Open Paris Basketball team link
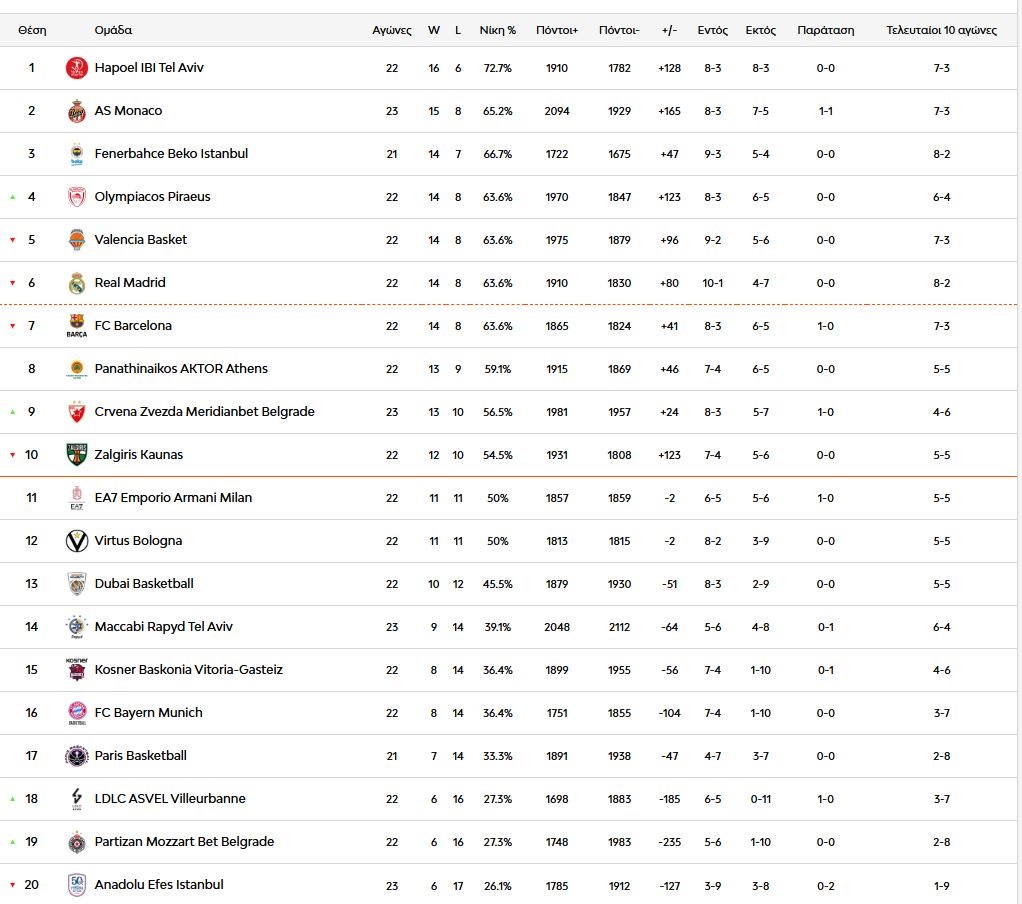Viewport: 1022px width, 904px height. (x=141, y=756)
